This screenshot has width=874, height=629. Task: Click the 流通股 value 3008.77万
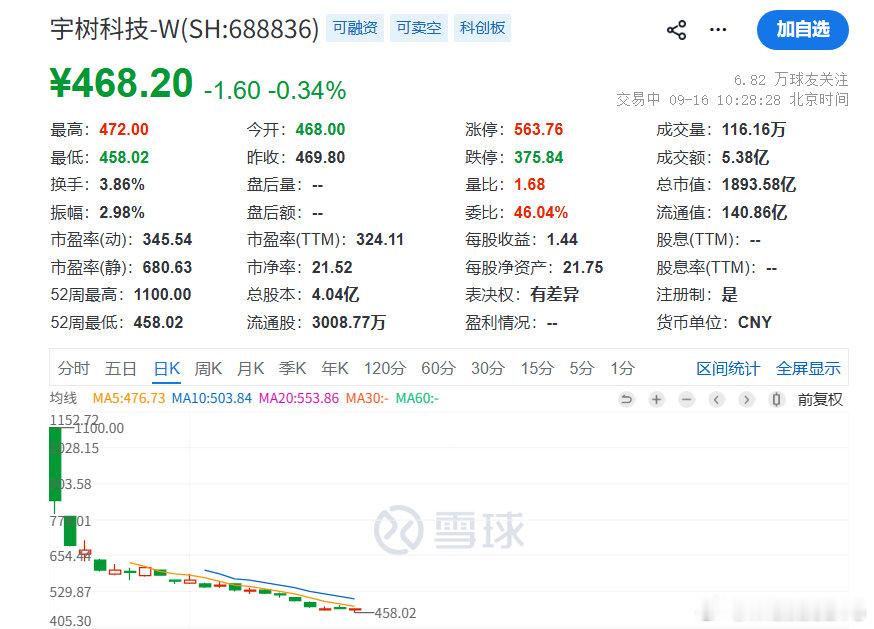[349, 322]
